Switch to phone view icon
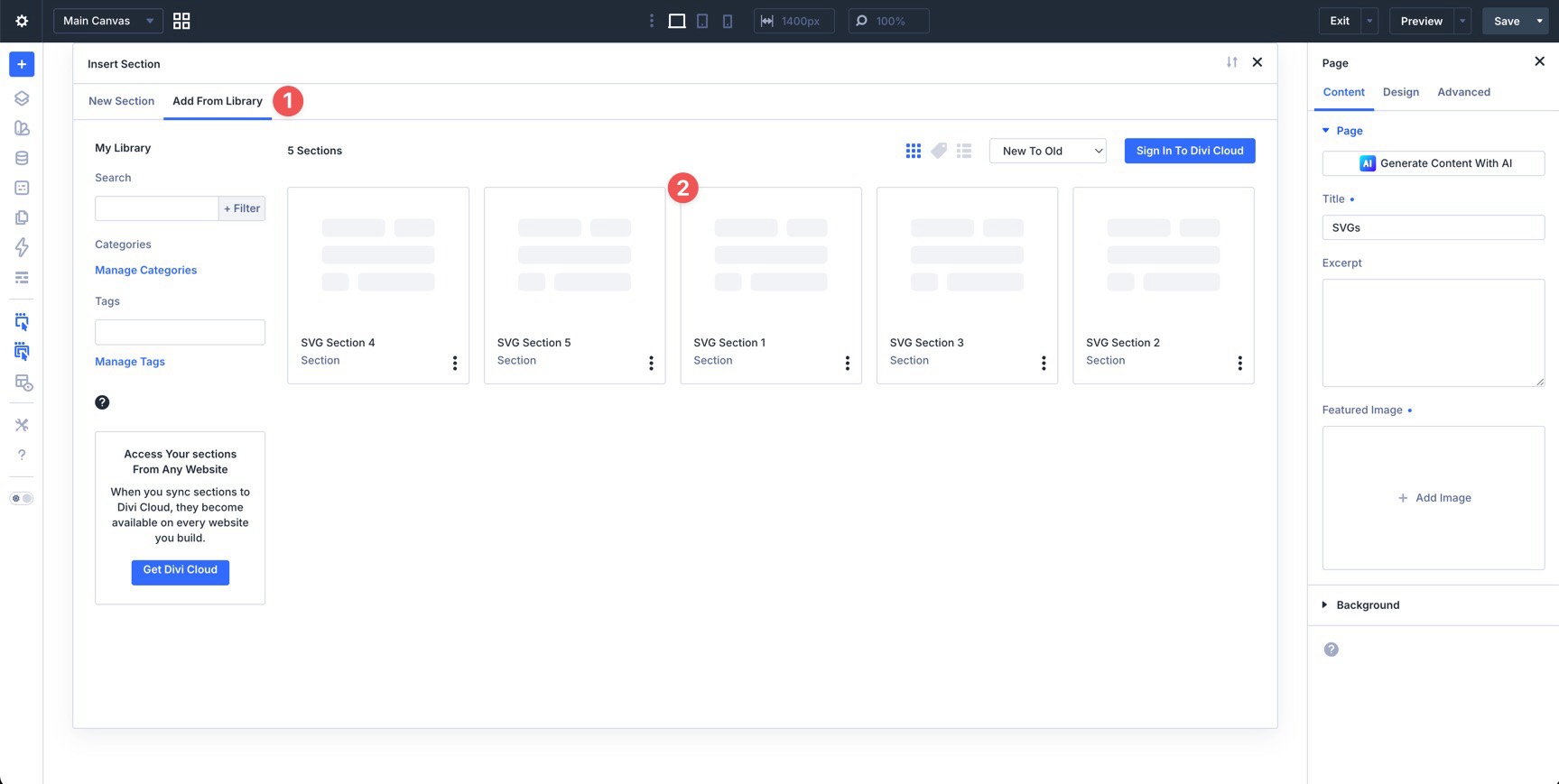 coord(728,21)
